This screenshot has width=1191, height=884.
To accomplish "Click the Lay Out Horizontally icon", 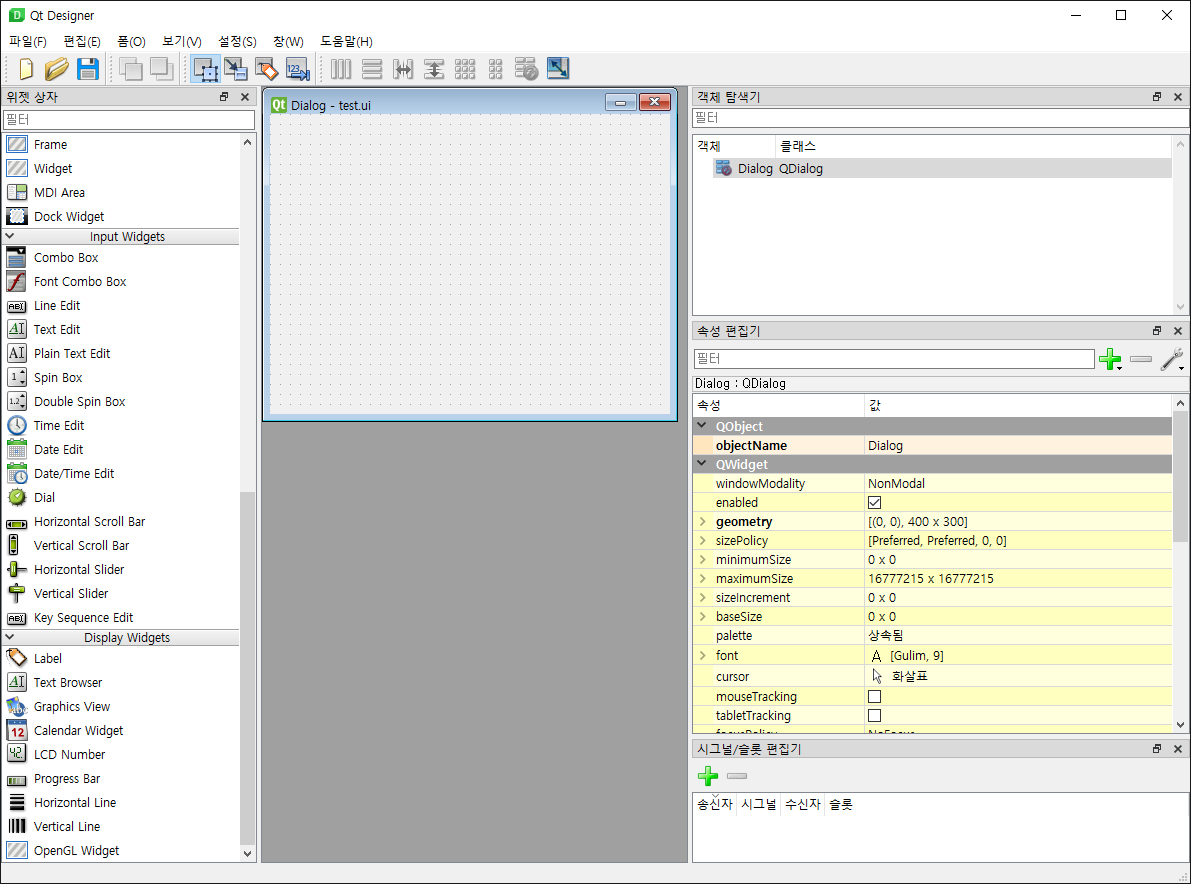I will 341,69.
